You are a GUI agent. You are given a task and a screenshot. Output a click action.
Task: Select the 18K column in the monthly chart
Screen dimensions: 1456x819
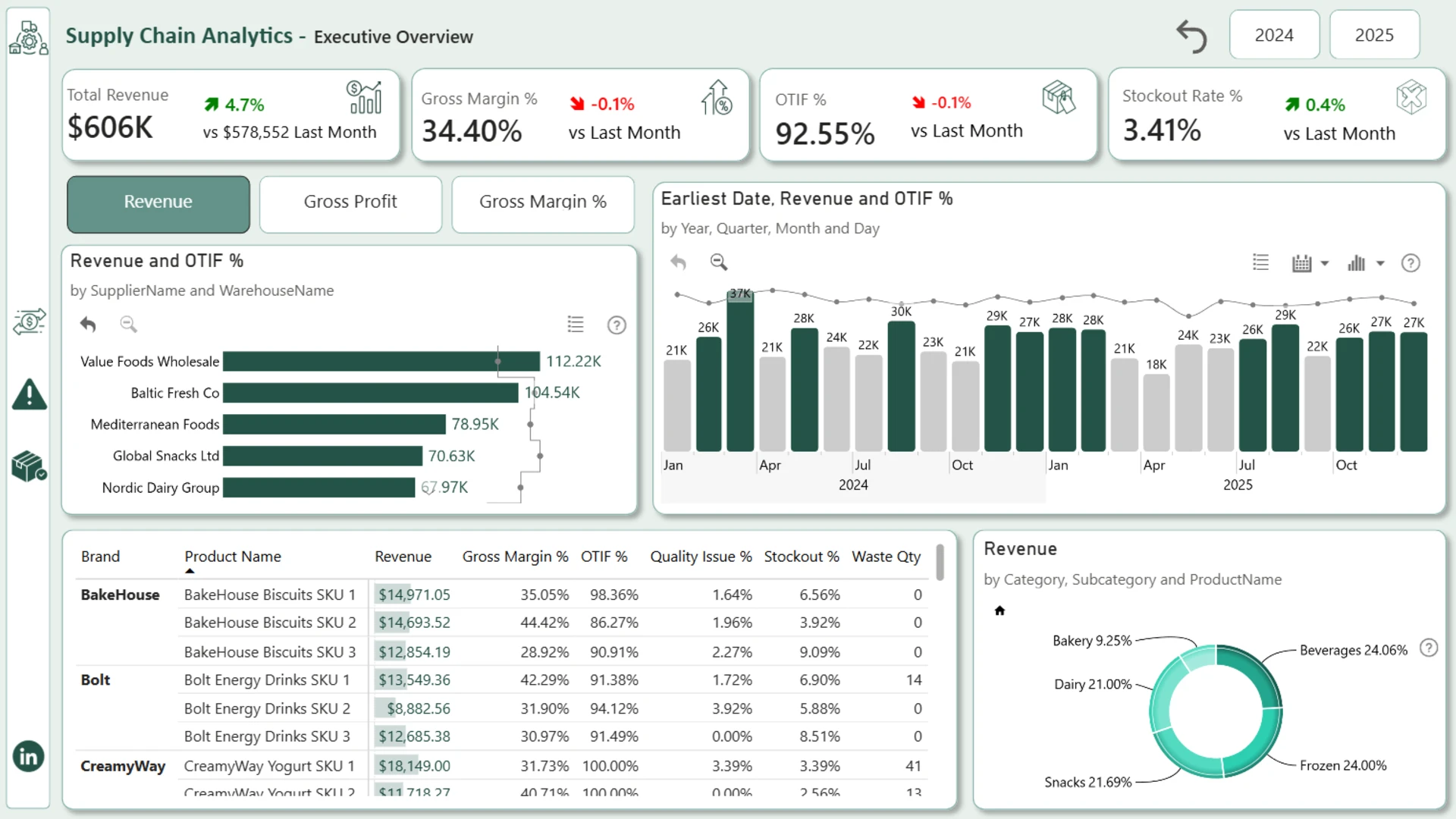(x=1156, y=413)
